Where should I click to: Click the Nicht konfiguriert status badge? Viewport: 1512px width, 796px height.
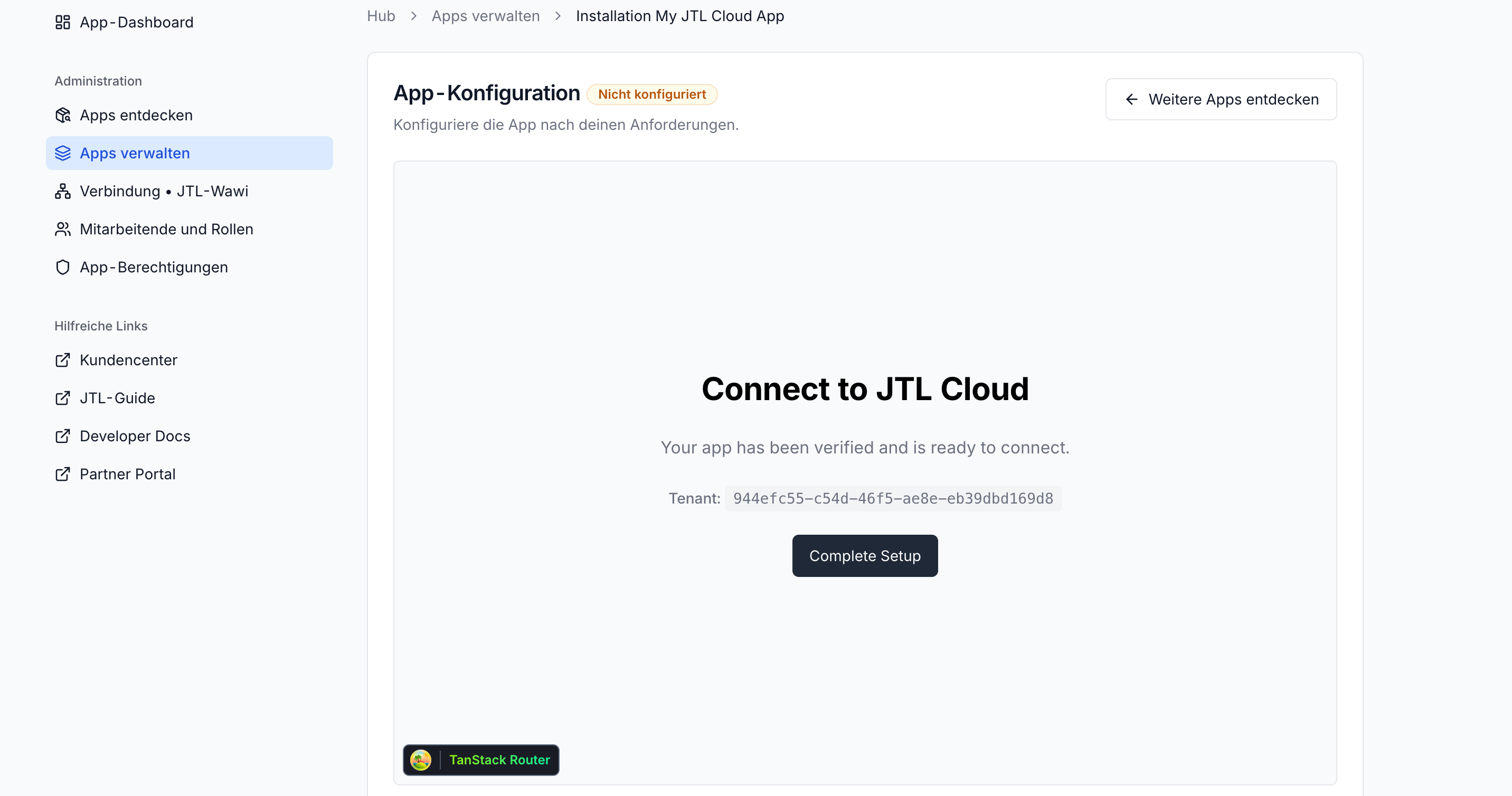(651, 94)
